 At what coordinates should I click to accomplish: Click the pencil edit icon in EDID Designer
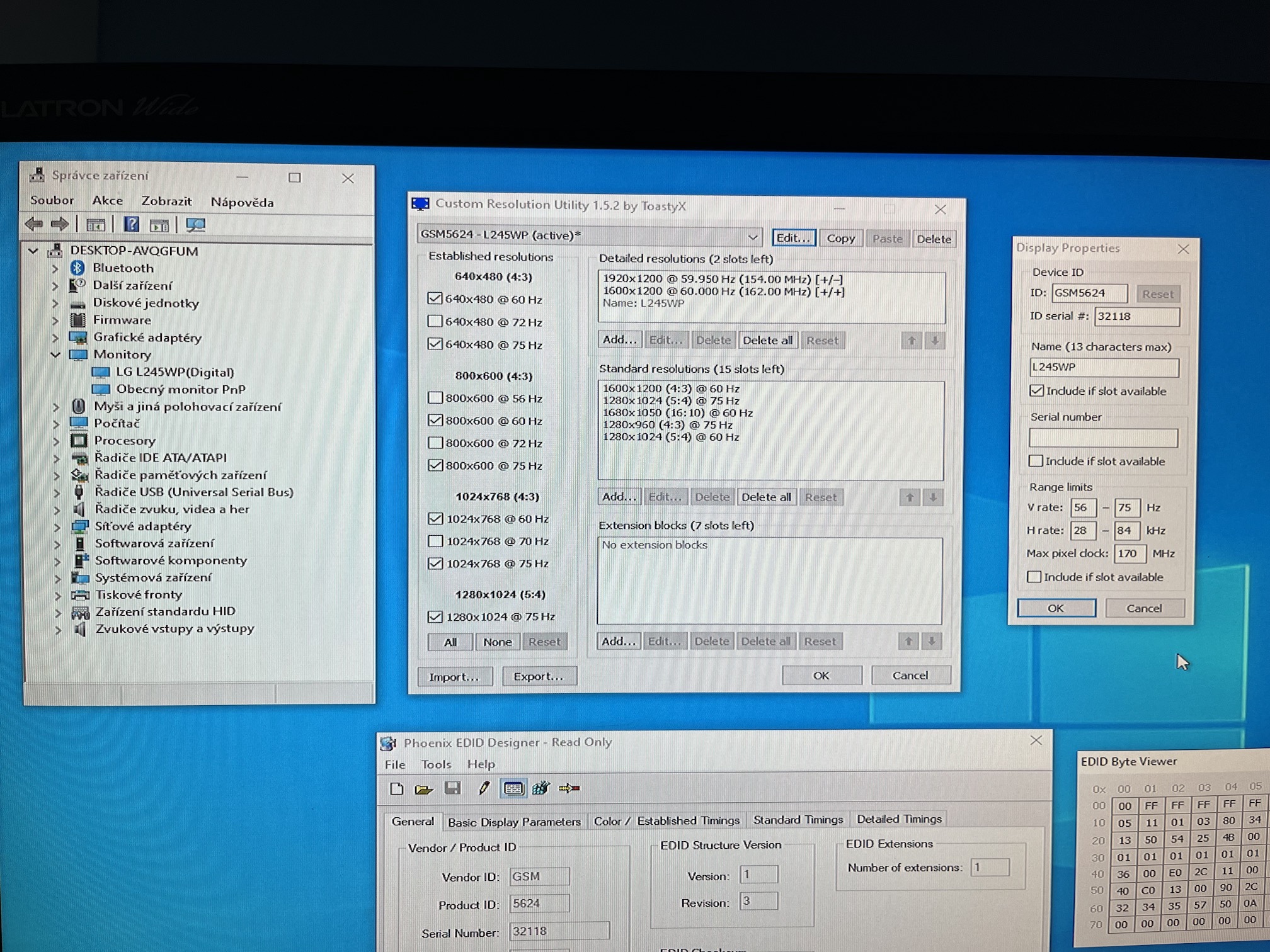click(484, 788)
